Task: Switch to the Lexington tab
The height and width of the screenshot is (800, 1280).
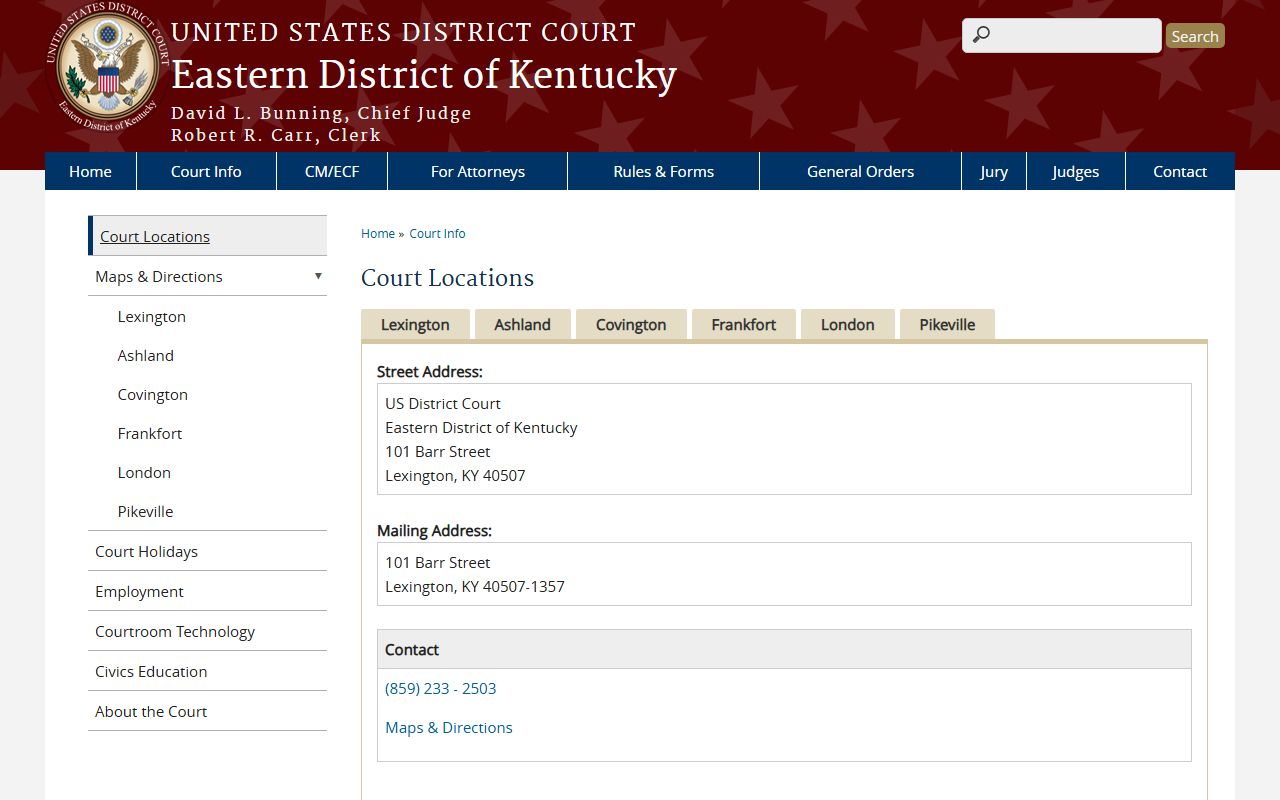Action: [x=415, y=325]
